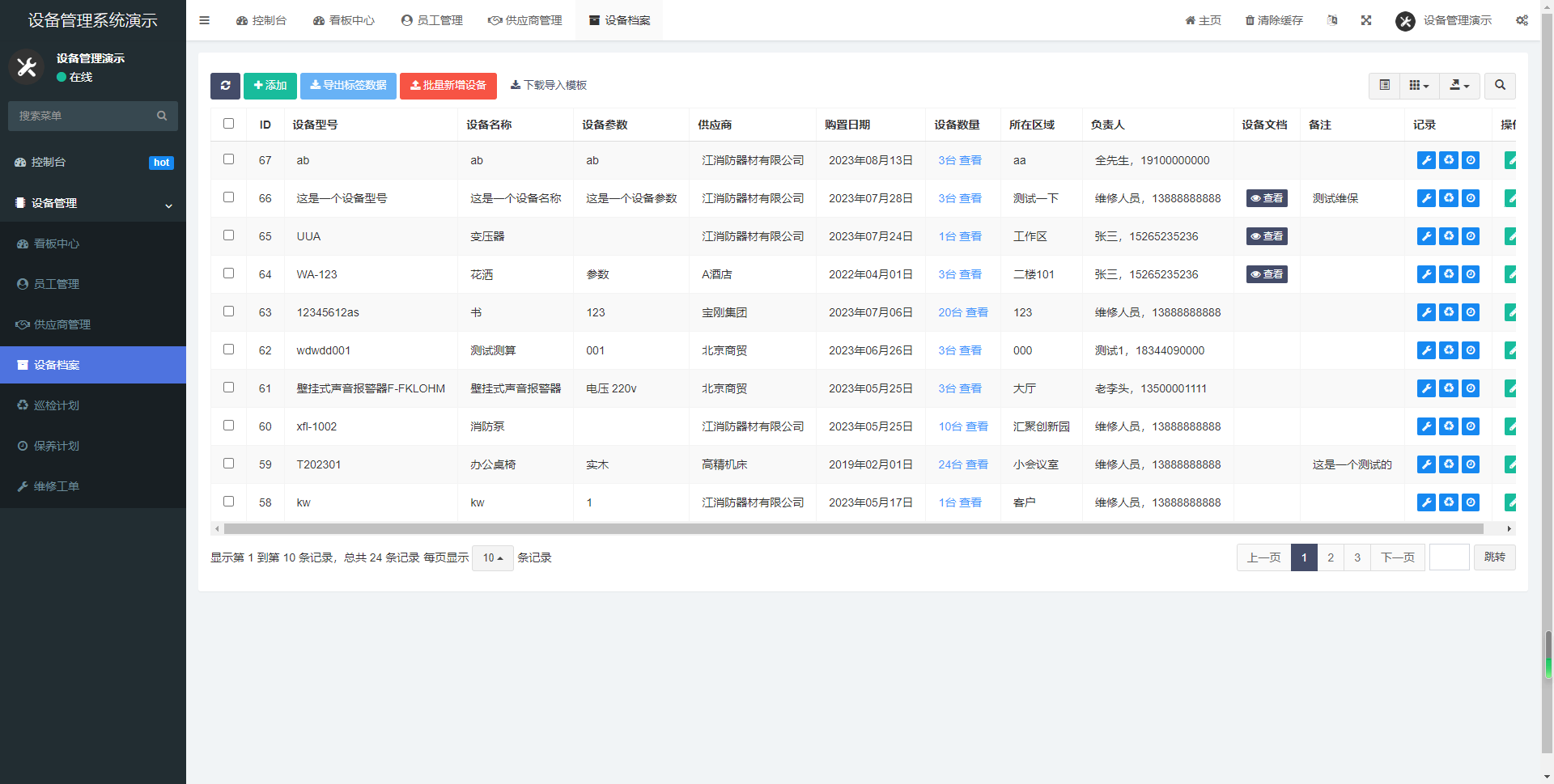Click 24台 查看 link in row 59
This screenshot has height=784, width=1554.
tap(963, 464)
